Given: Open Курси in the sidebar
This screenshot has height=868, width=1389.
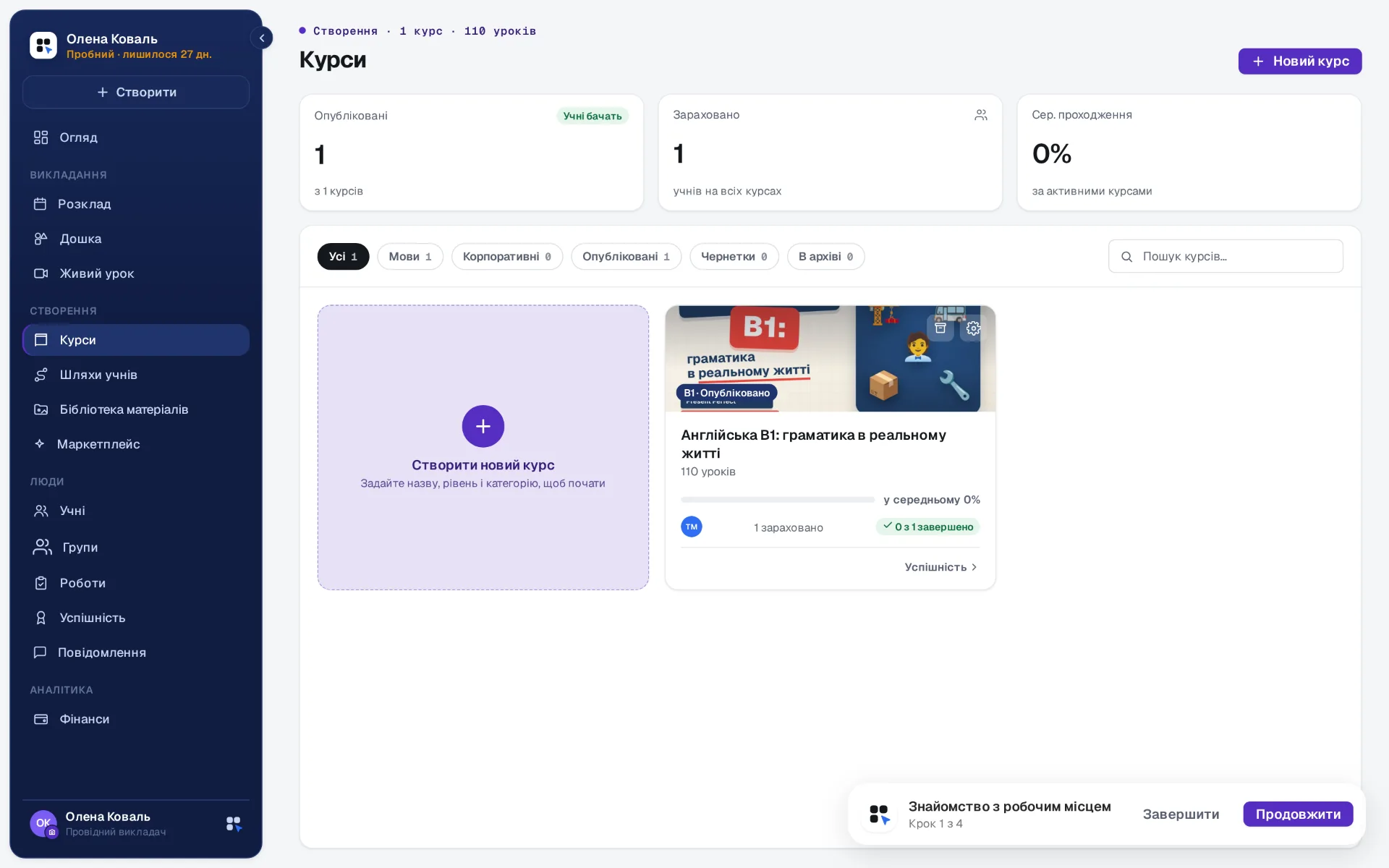Looking at the screenshot, I should click(136, 340).
